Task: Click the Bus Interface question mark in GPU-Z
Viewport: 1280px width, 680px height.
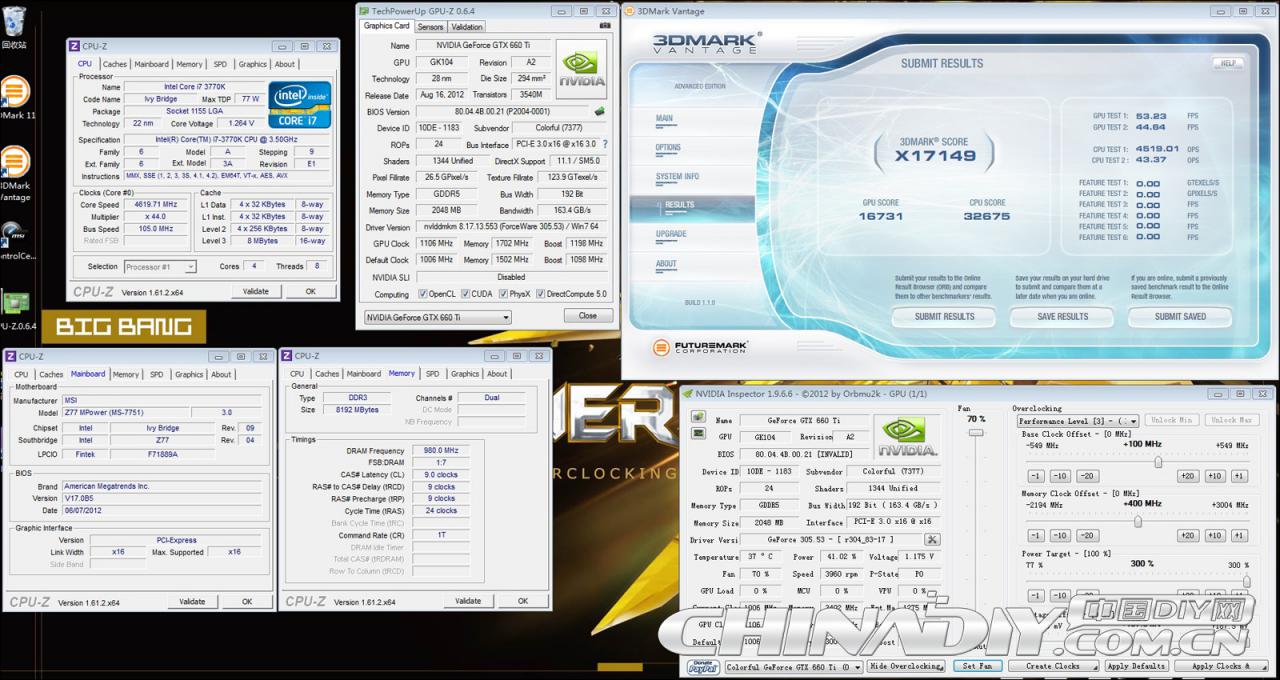Action: point(605,144)
